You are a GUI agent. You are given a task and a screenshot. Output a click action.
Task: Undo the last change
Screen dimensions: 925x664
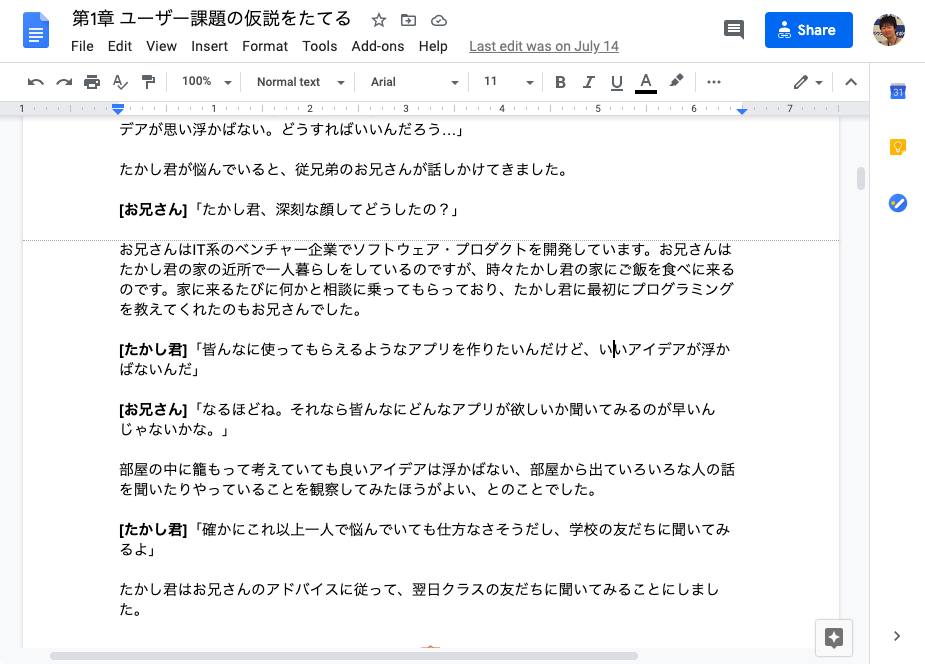point(35,82)
